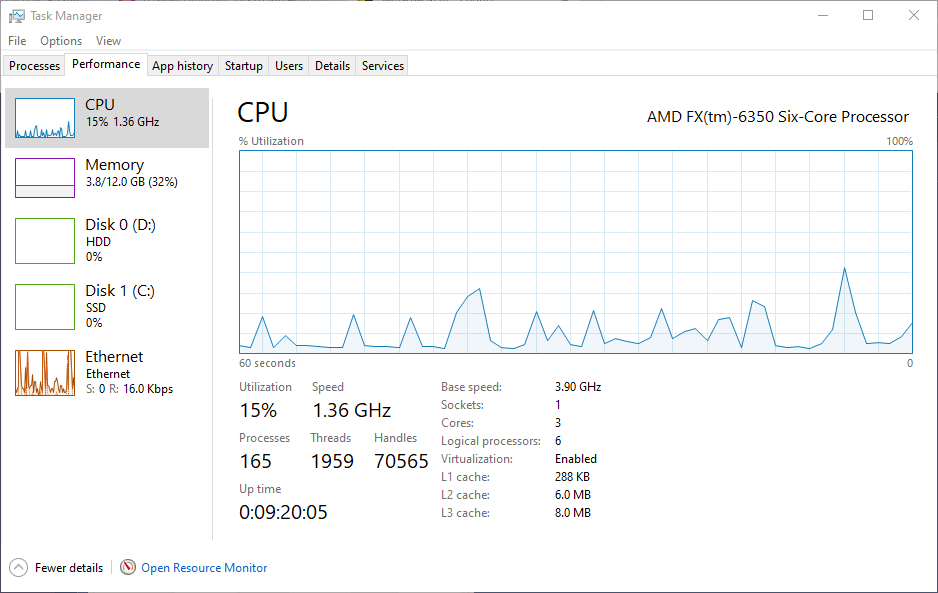This screenshot has height=593, width=938.
Task: Open the View menu
Action: click(108, 41)
